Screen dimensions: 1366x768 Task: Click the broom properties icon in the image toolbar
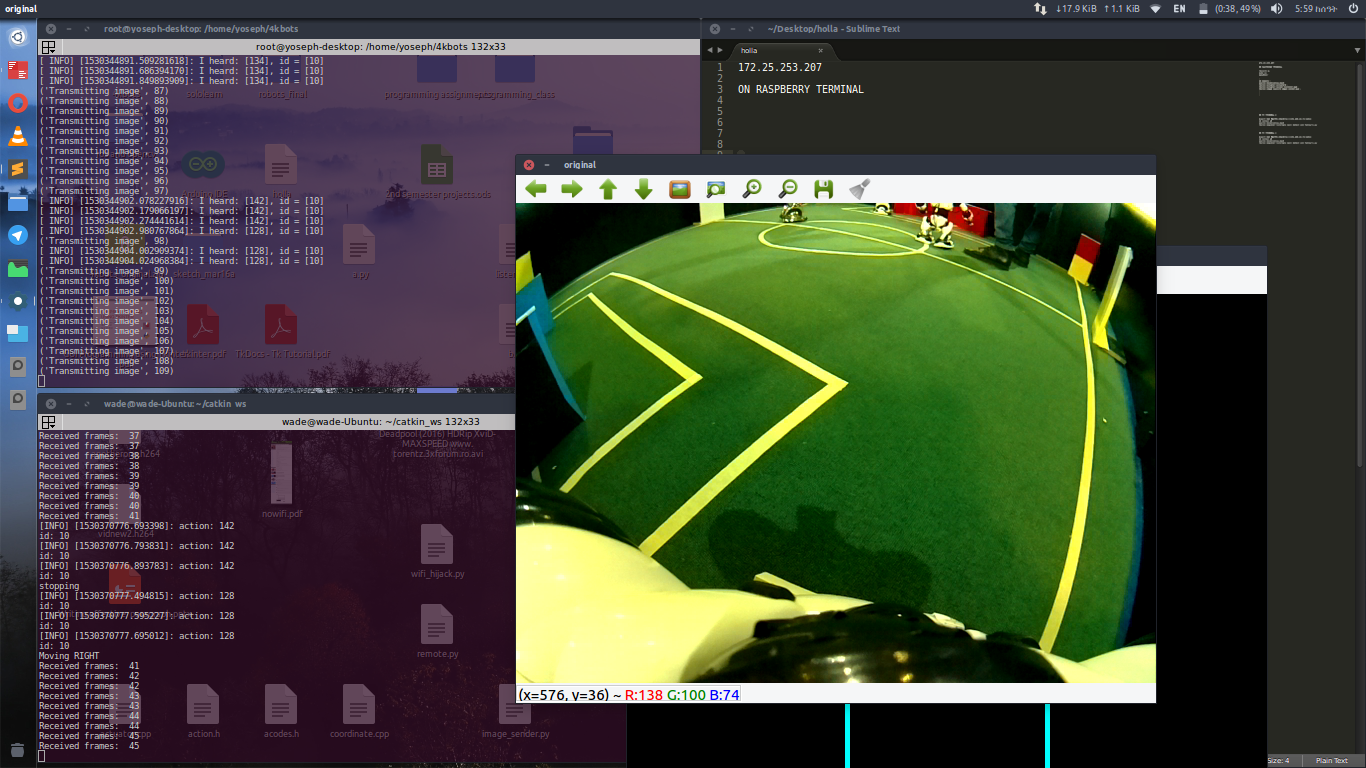[x=860, y=189]
